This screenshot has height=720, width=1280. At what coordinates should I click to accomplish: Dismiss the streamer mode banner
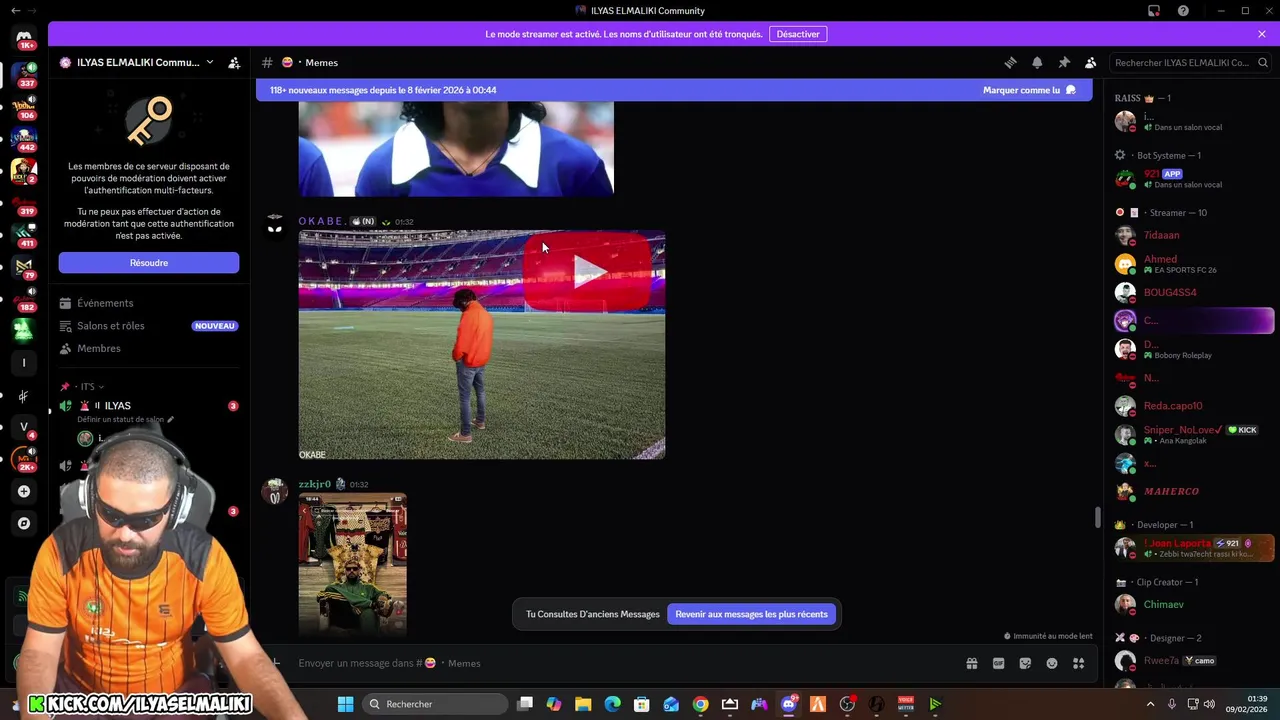pyautogui.click(x=1262, y=34)
